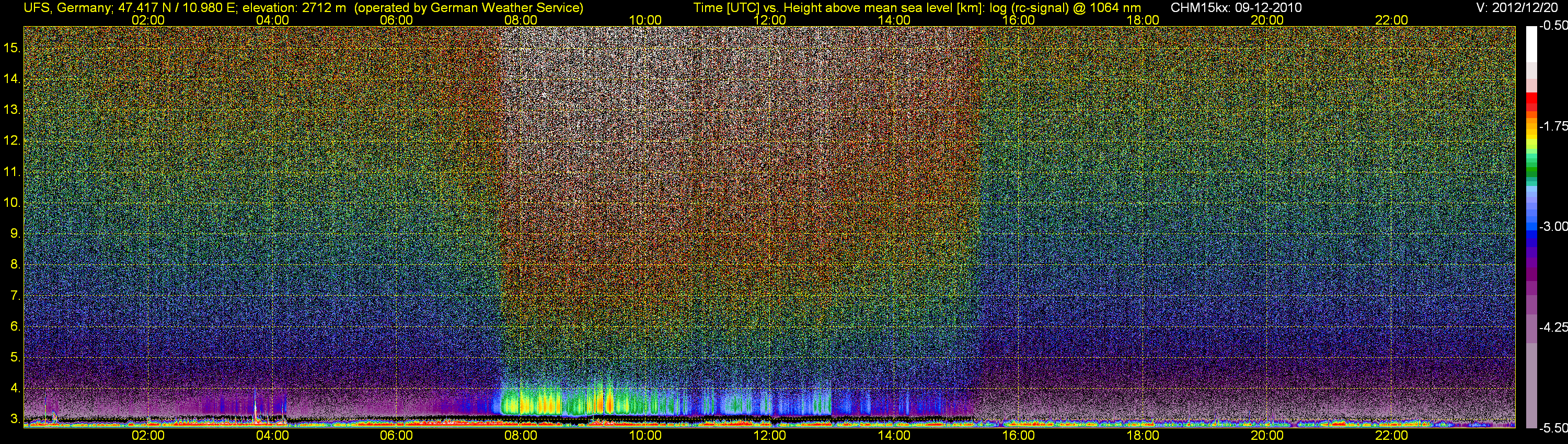Click the bright blue band of the colorbar
Viewport: 1568px width, 444px height.
[1531, 227]
